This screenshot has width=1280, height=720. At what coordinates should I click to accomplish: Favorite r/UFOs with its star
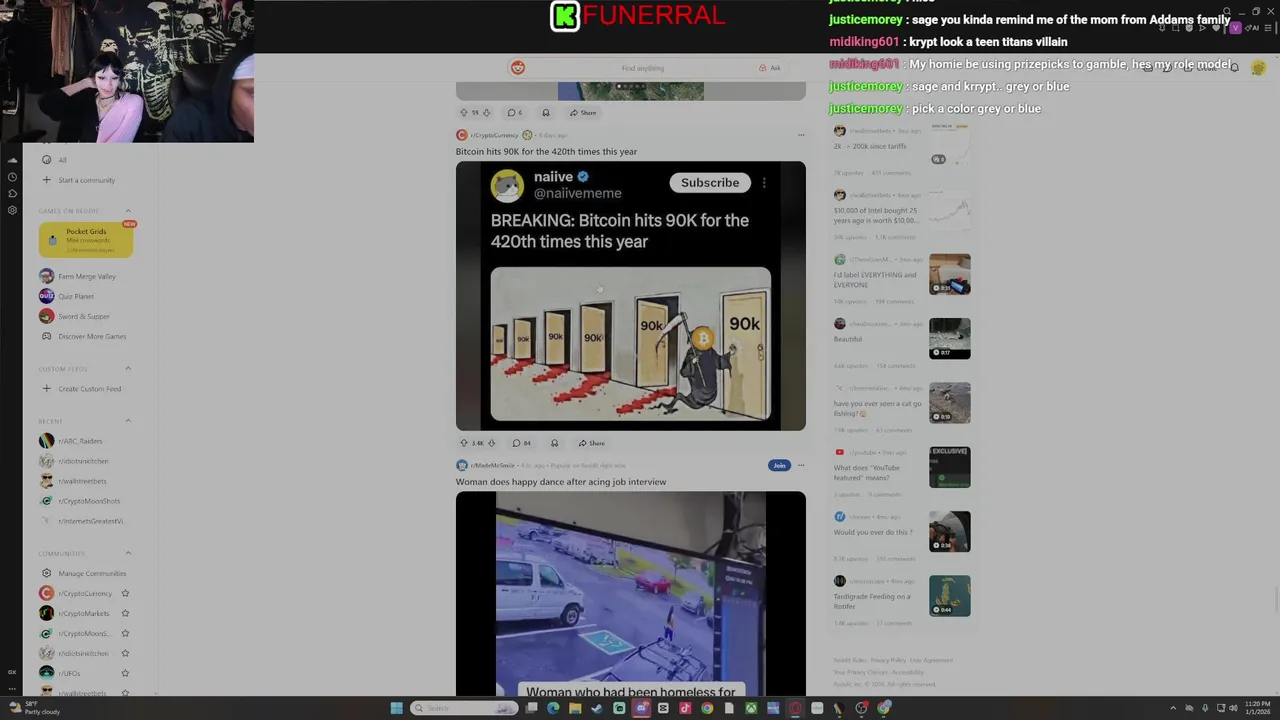click(125, 673)
